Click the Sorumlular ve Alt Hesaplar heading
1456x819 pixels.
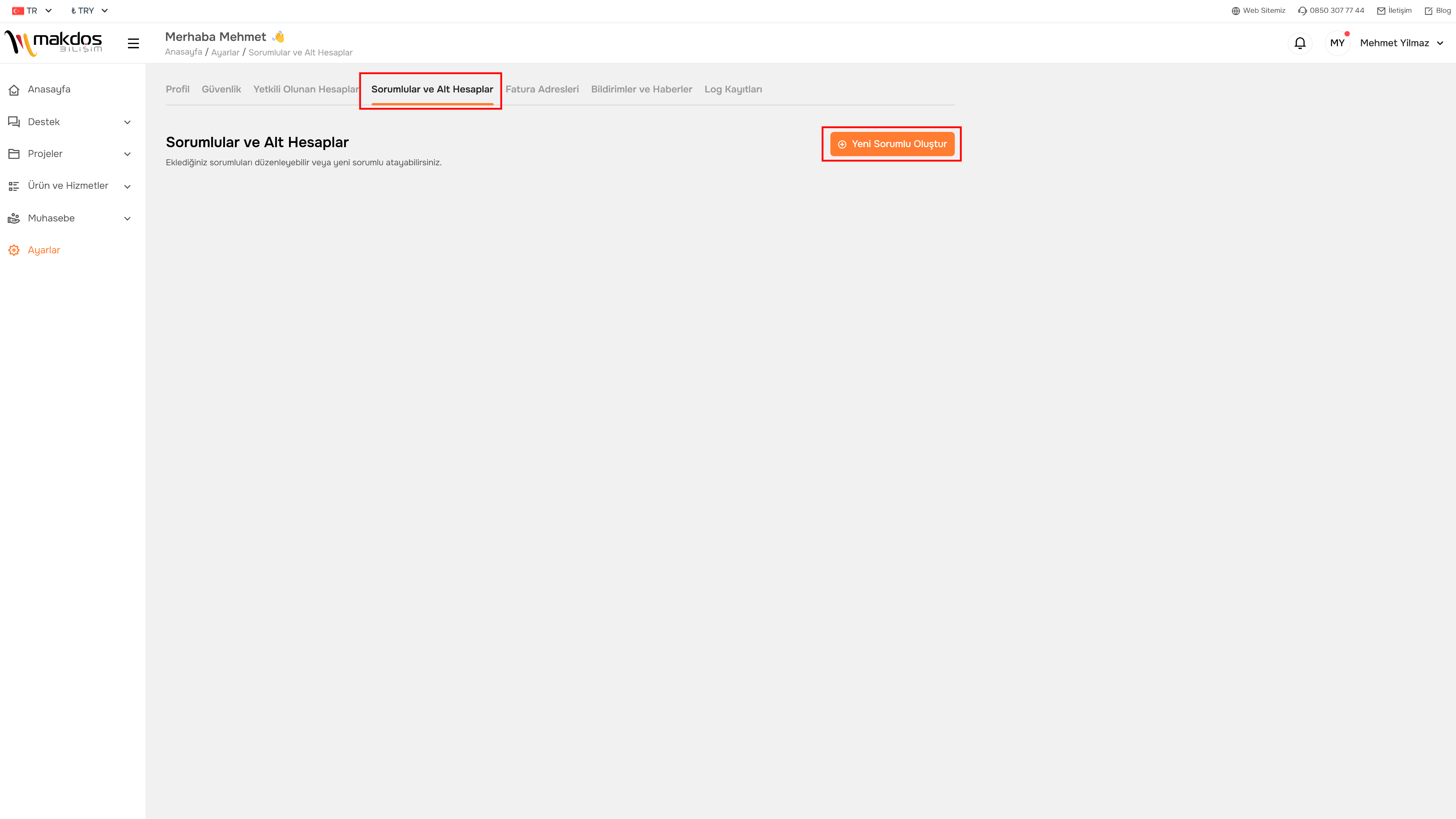pos(257,143)
